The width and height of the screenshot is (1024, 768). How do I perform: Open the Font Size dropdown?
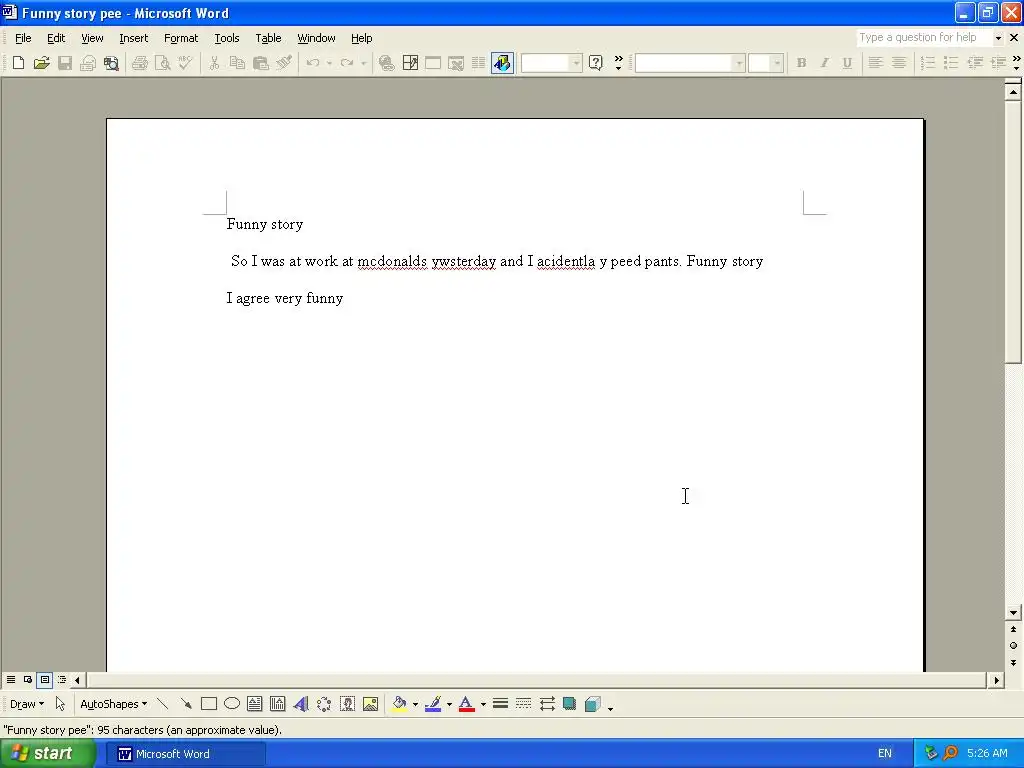tap(776, 63)
